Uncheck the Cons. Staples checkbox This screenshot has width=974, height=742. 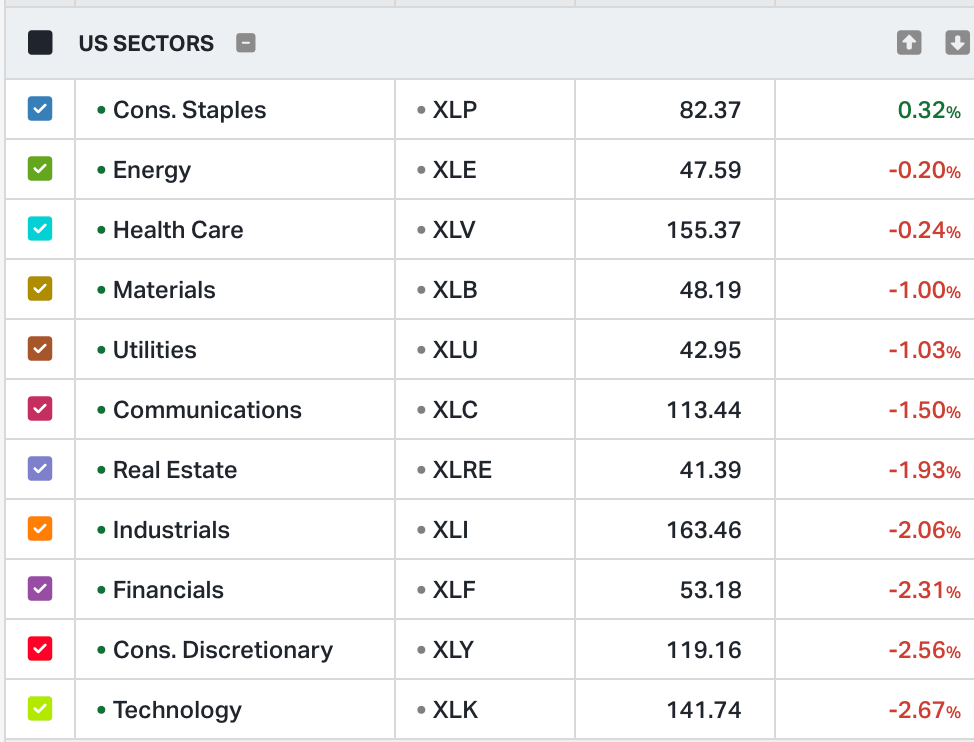point(40,109)
